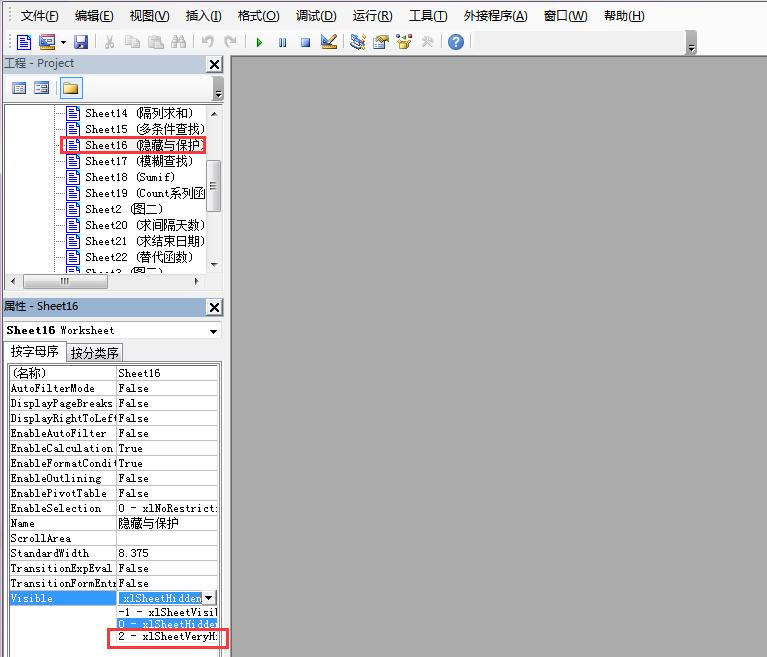The height and width of the screenshot is (657, 767).
Task: Click the Paste toolbar icon
Action: (156, 42)
